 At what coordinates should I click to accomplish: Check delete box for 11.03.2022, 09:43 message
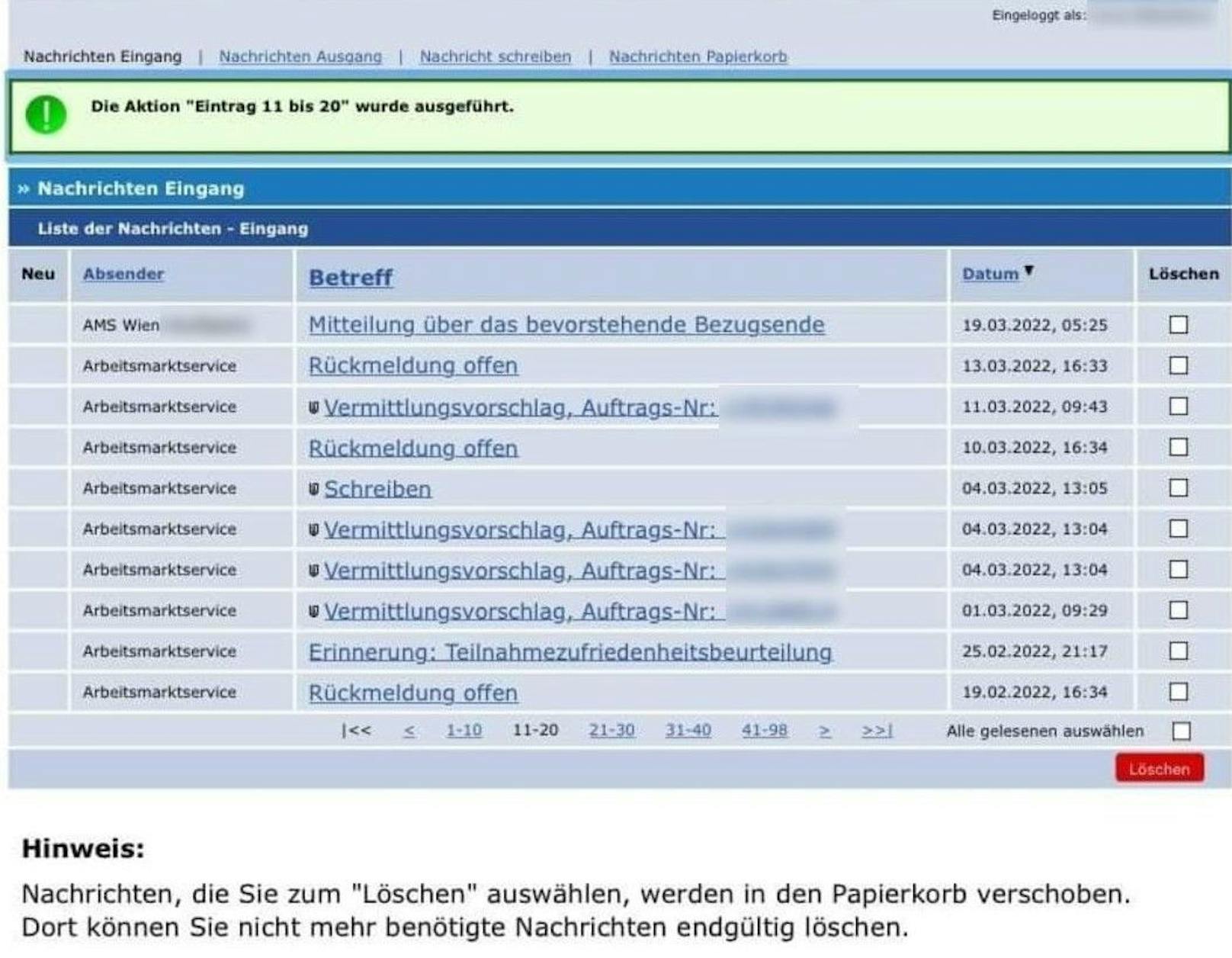point(1179,406)
